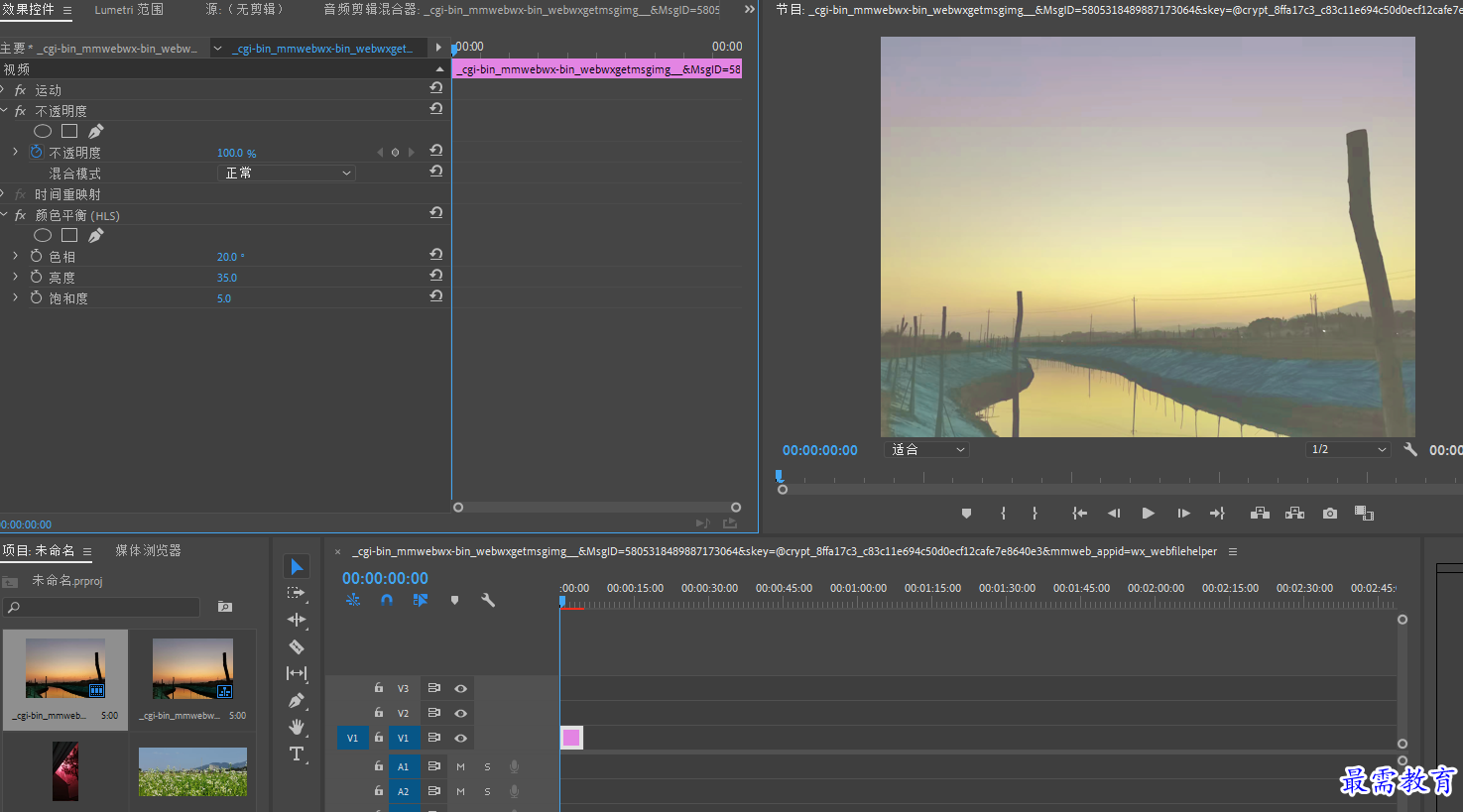Viewport: 1463px width, 812px height.
Task: Select pink clip on V1 track
Action: [571, 738]
